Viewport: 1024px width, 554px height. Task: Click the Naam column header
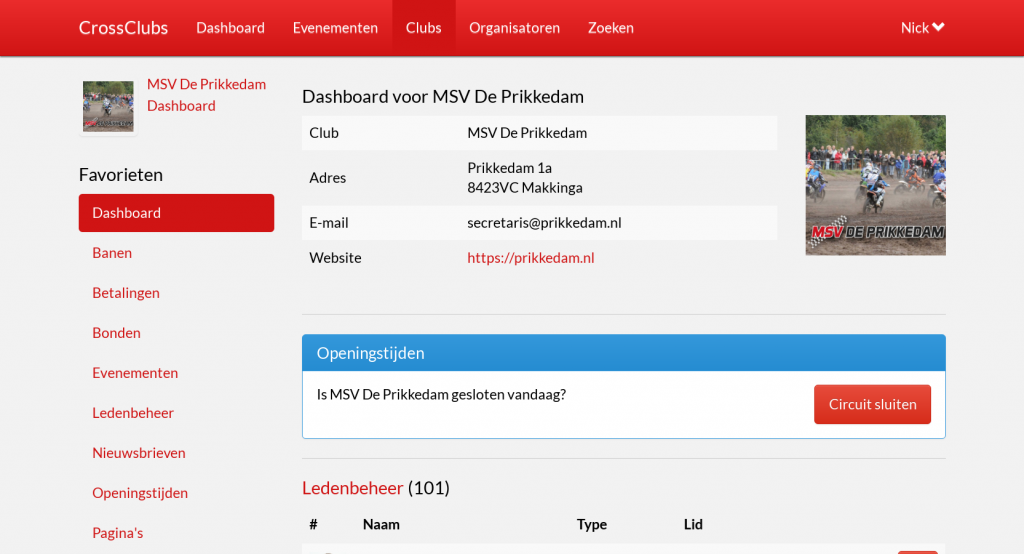[x=381, y=525]
